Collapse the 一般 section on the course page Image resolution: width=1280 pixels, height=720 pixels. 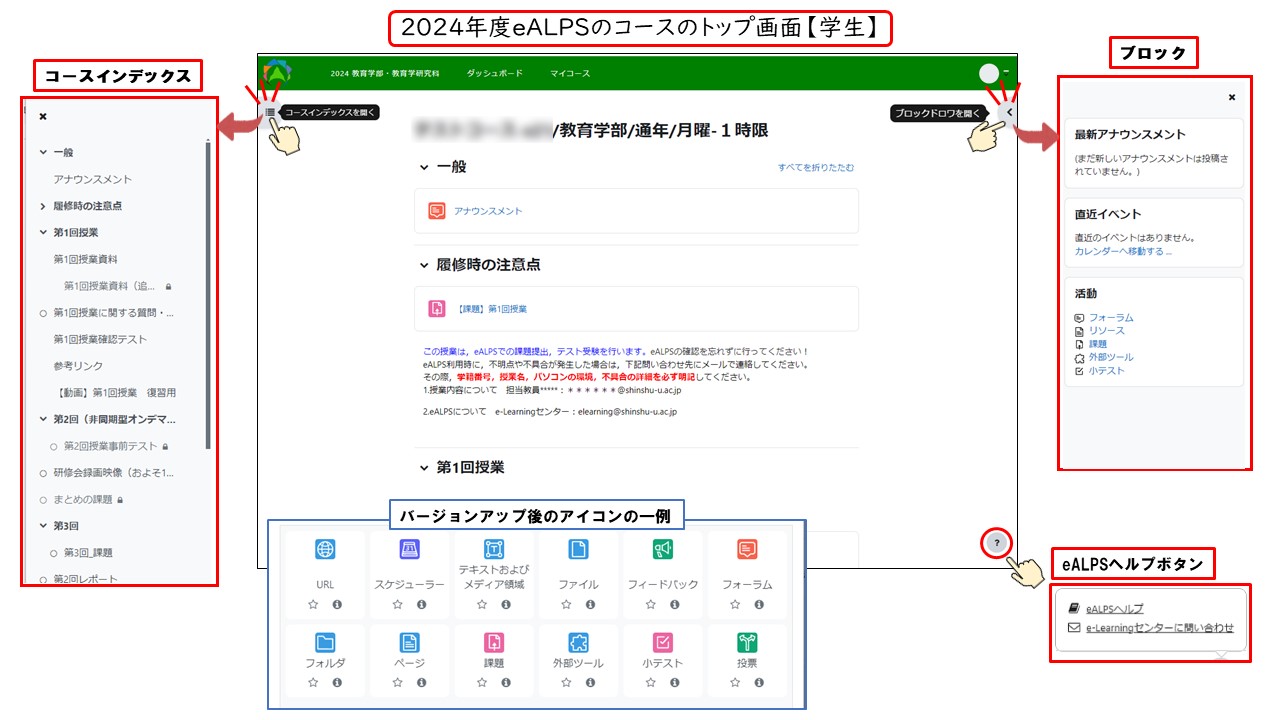click(423, 167)
